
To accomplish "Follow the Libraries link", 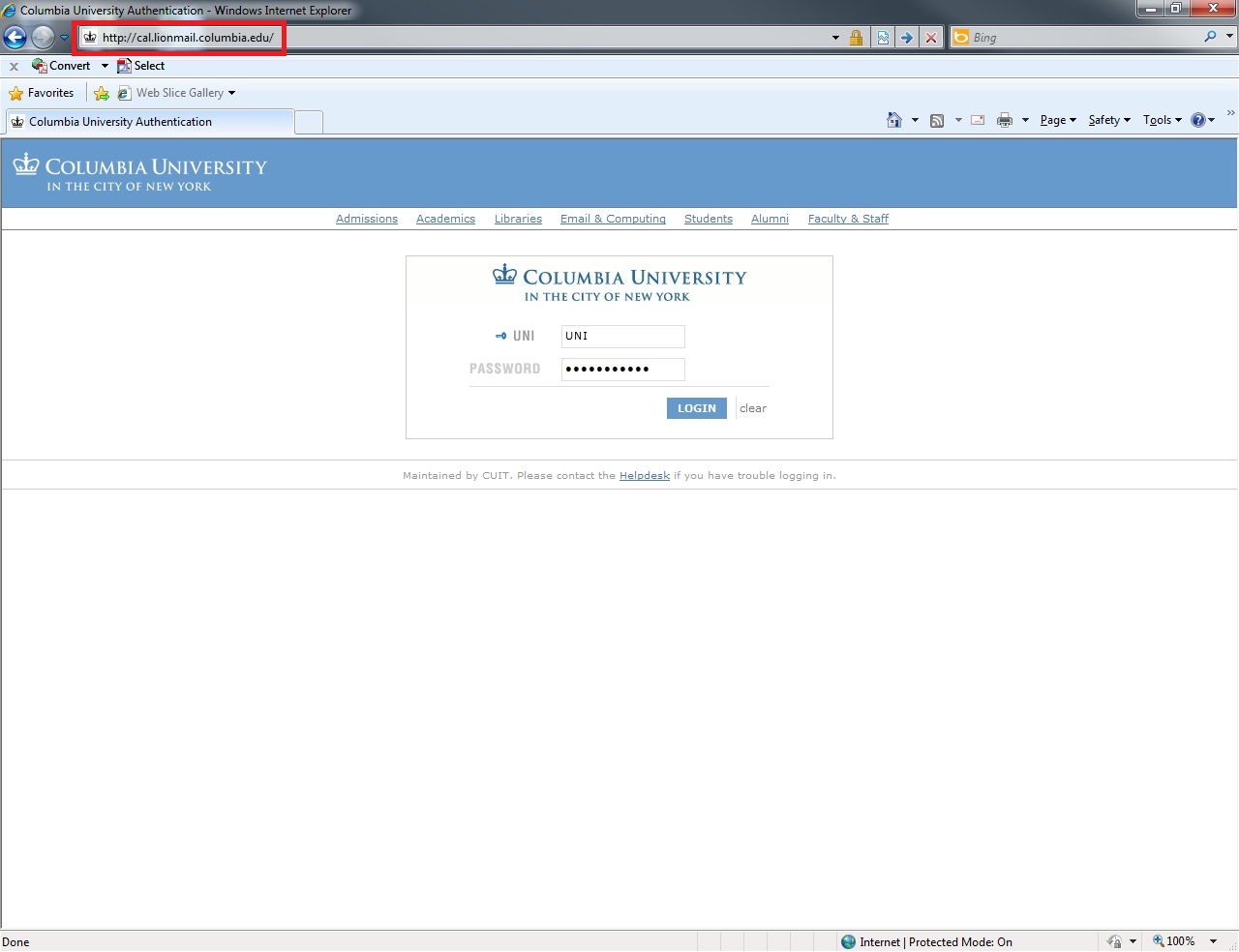I will pyautogui.click(x=518, y=219).
